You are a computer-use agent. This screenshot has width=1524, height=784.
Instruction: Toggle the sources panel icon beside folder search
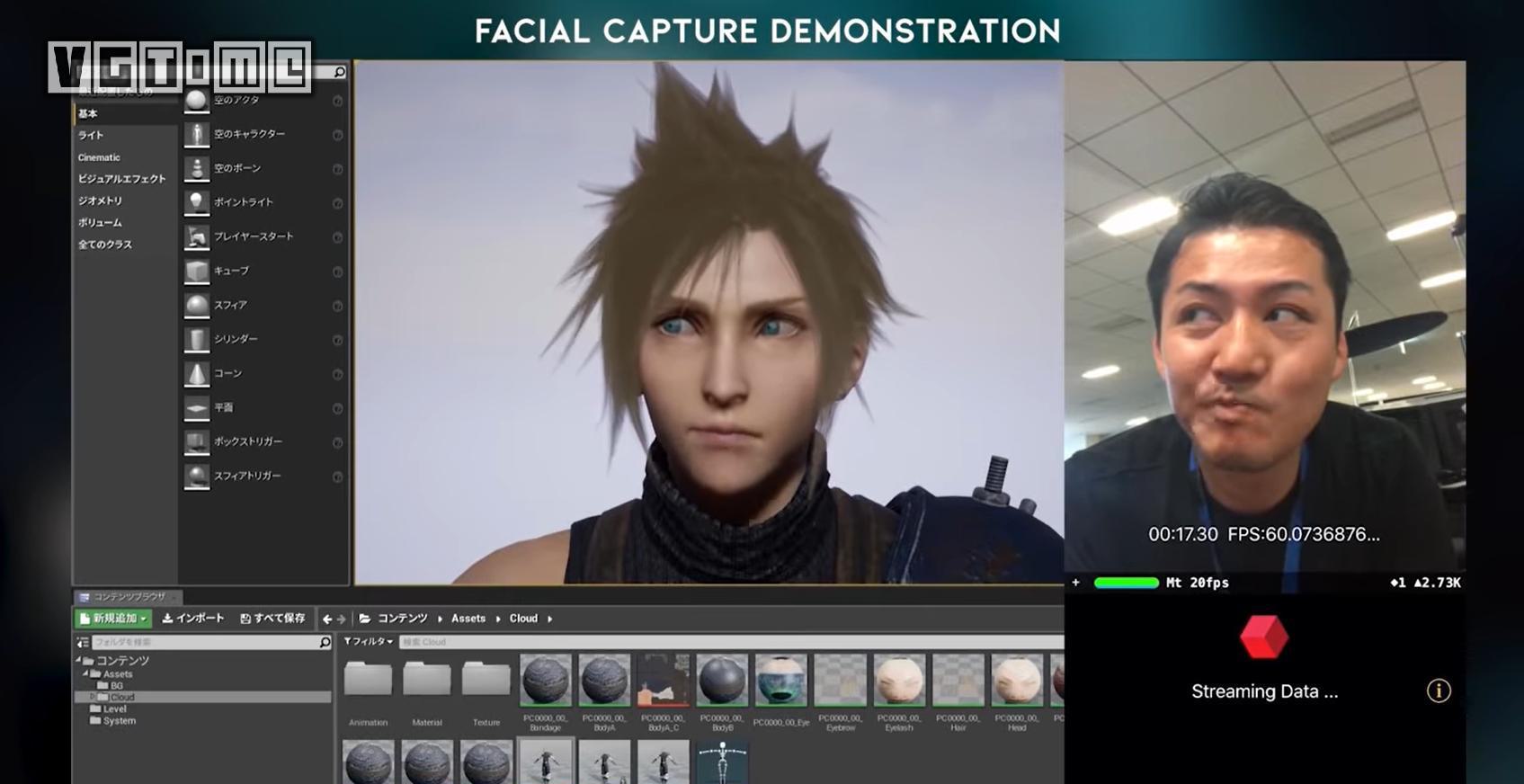[x=83, y=642]
